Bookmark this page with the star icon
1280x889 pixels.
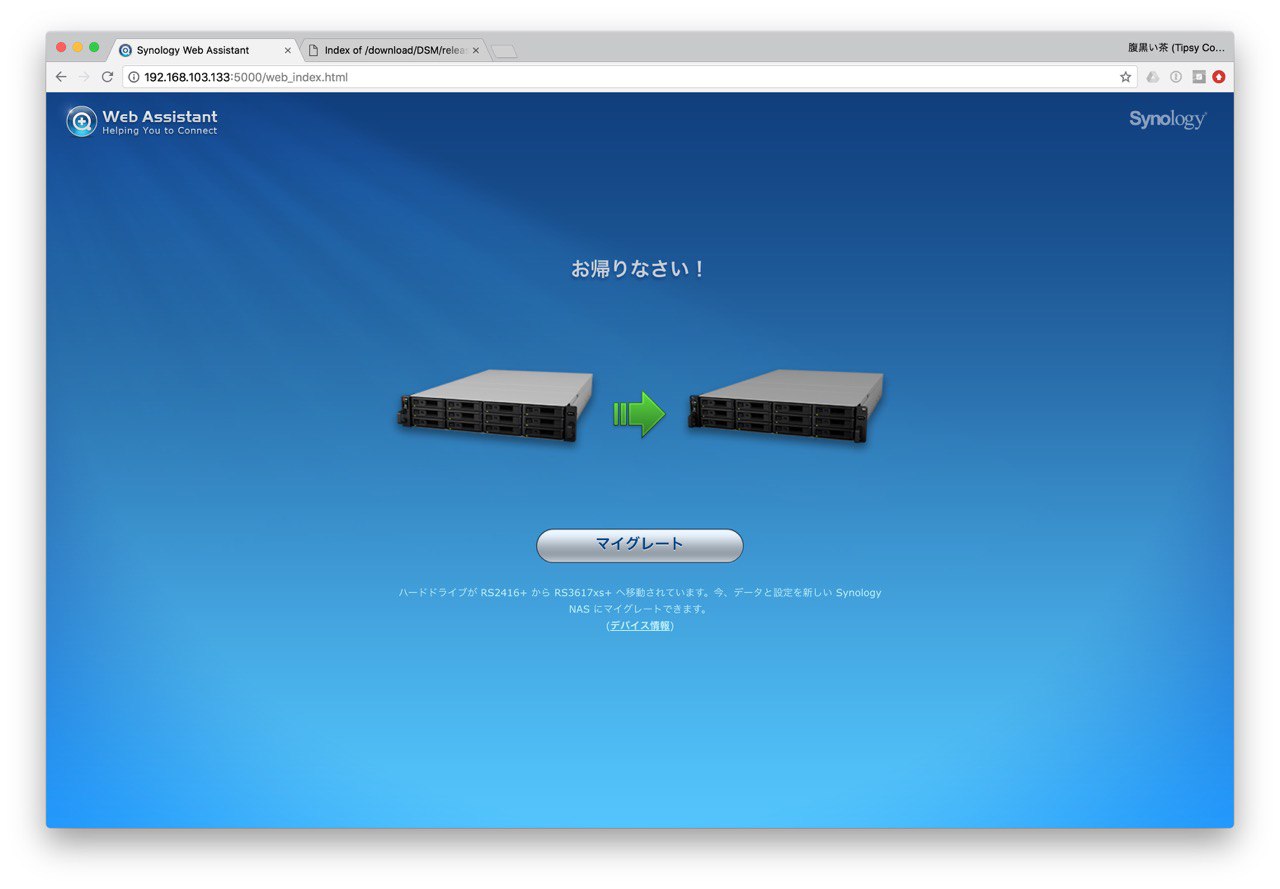point(1125,77)
